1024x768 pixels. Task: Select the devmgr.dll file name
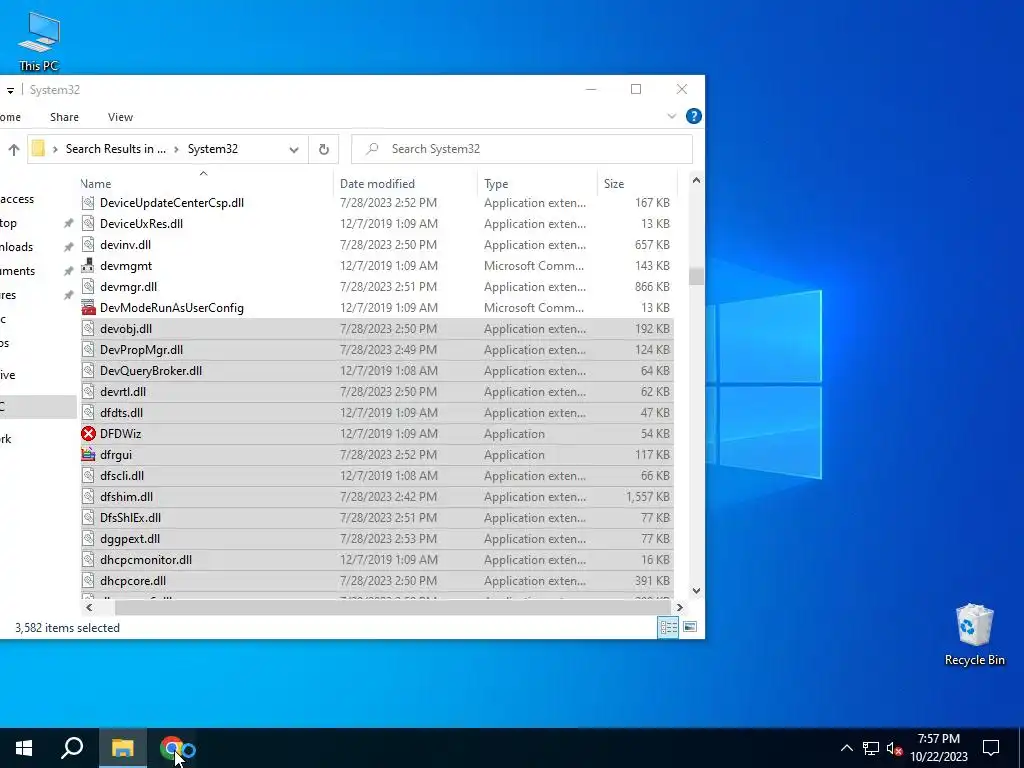(x=128, y=287)
